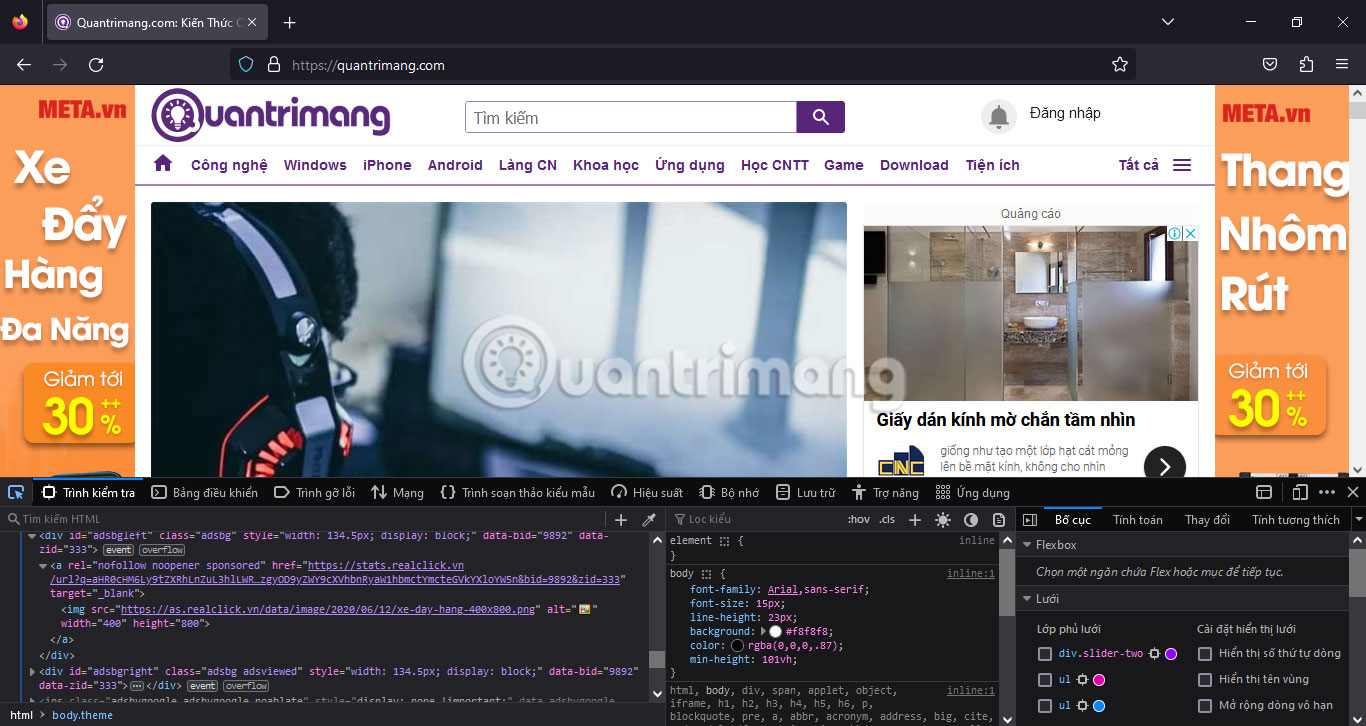Screen dimensions: 1366x726
Task: Click the notification bell icon
Action: pos(998,117)
